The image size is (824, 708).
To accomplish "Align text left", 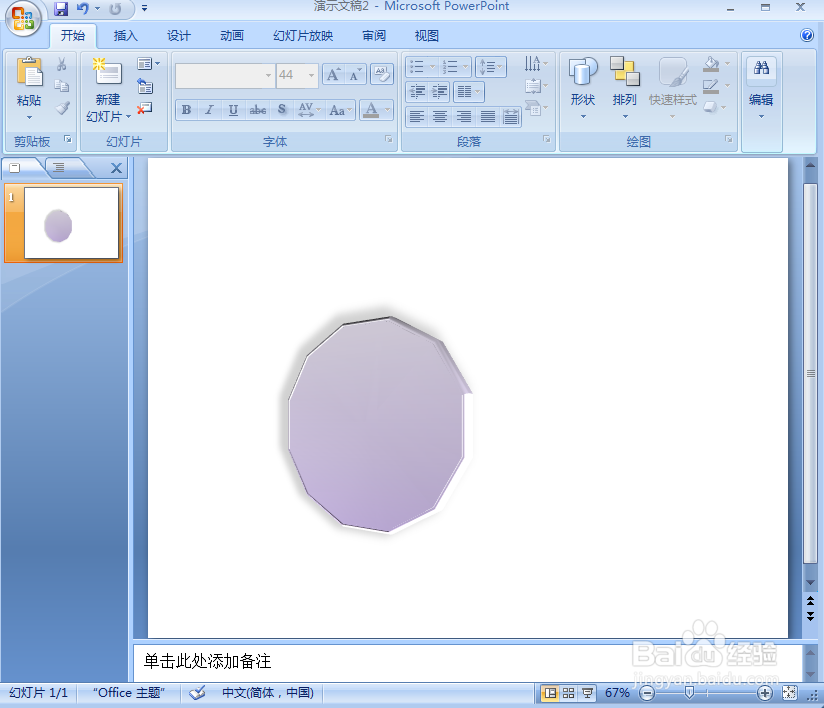I will tap(417, 117).
